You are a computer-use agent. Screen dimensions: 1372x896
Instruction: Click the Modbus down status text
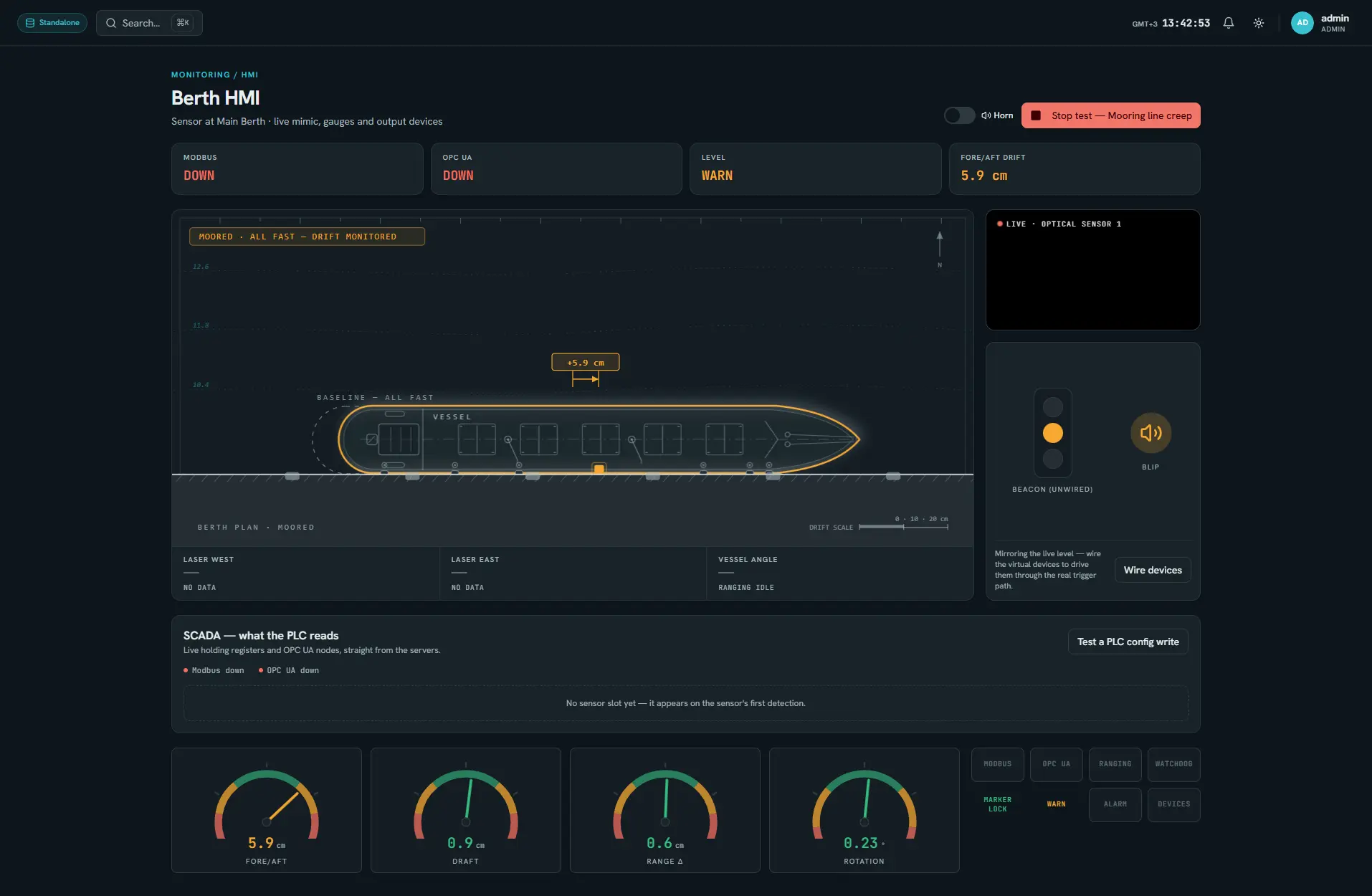click(217, 670)
